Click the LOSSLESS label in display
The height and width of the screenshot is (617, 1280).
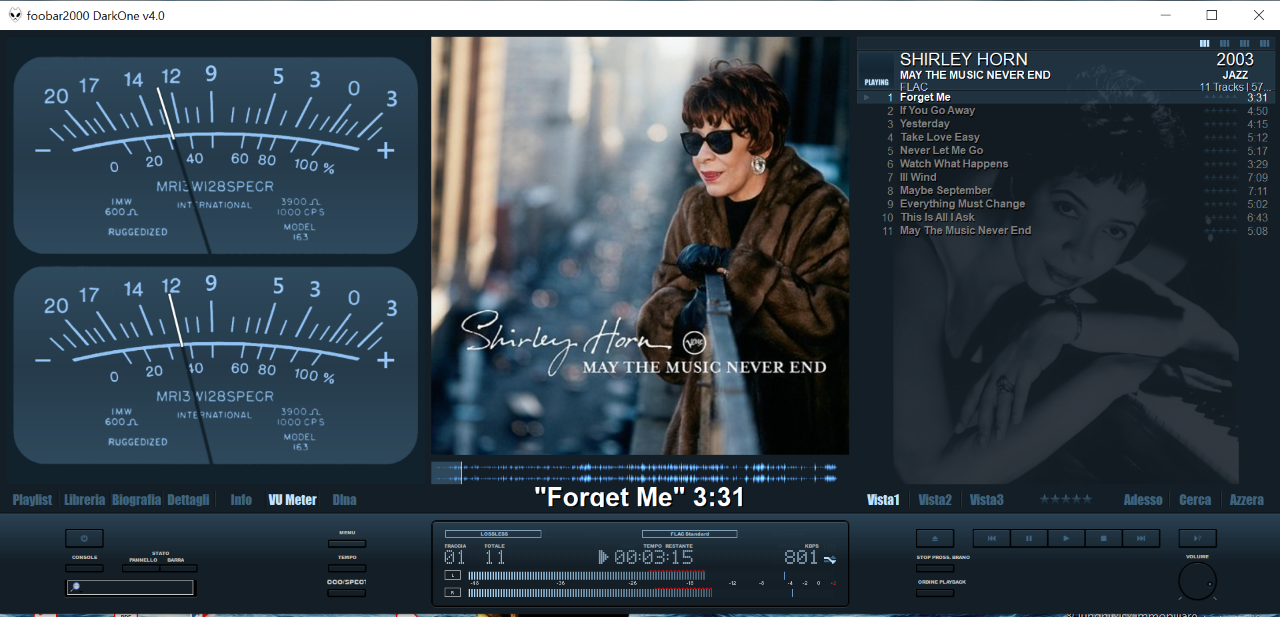(x=493, y=534)
